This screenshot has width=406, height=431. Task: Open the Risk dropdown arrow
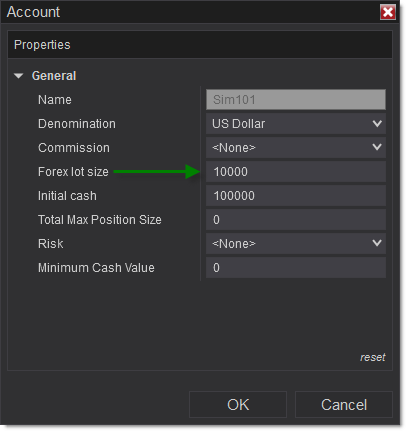[x=377, y=243]
